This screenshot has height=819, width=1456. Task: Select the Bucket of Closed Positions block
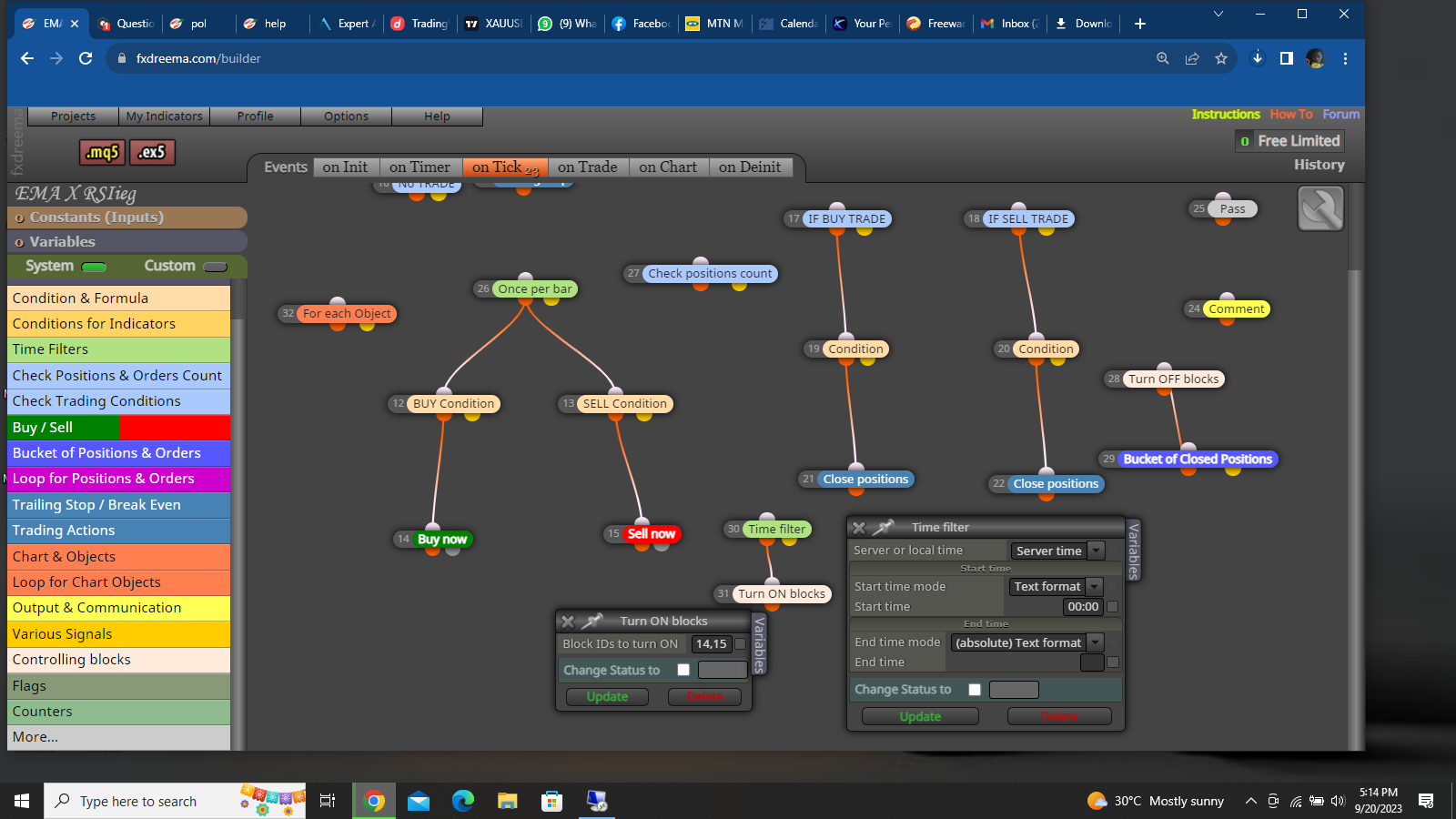(1198, 460)
